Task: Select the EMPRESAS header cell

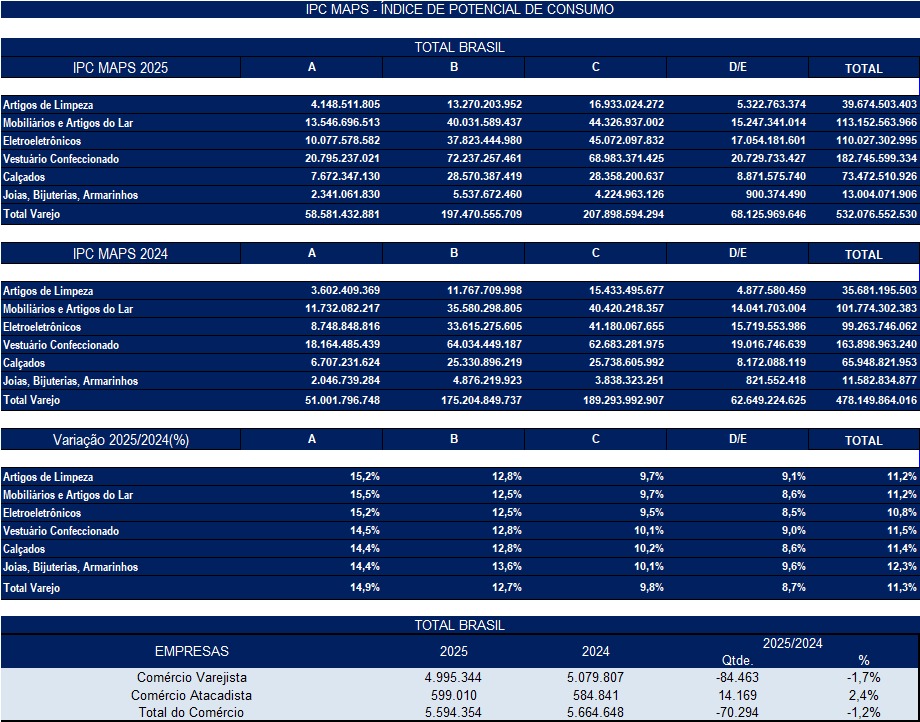Action: pos(190,651)
